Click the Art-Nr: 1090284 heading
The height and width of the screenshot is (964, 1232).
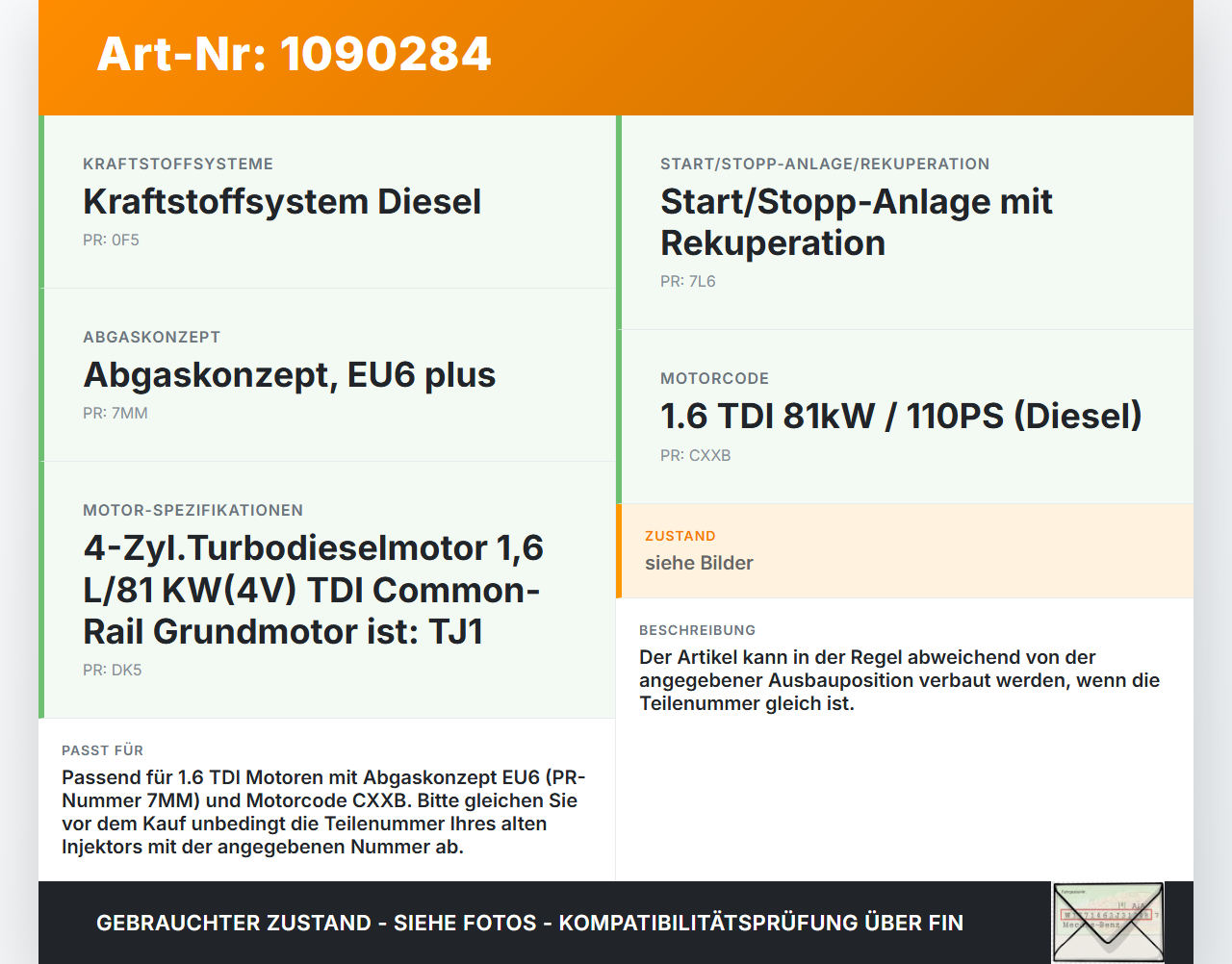(294, 54)
